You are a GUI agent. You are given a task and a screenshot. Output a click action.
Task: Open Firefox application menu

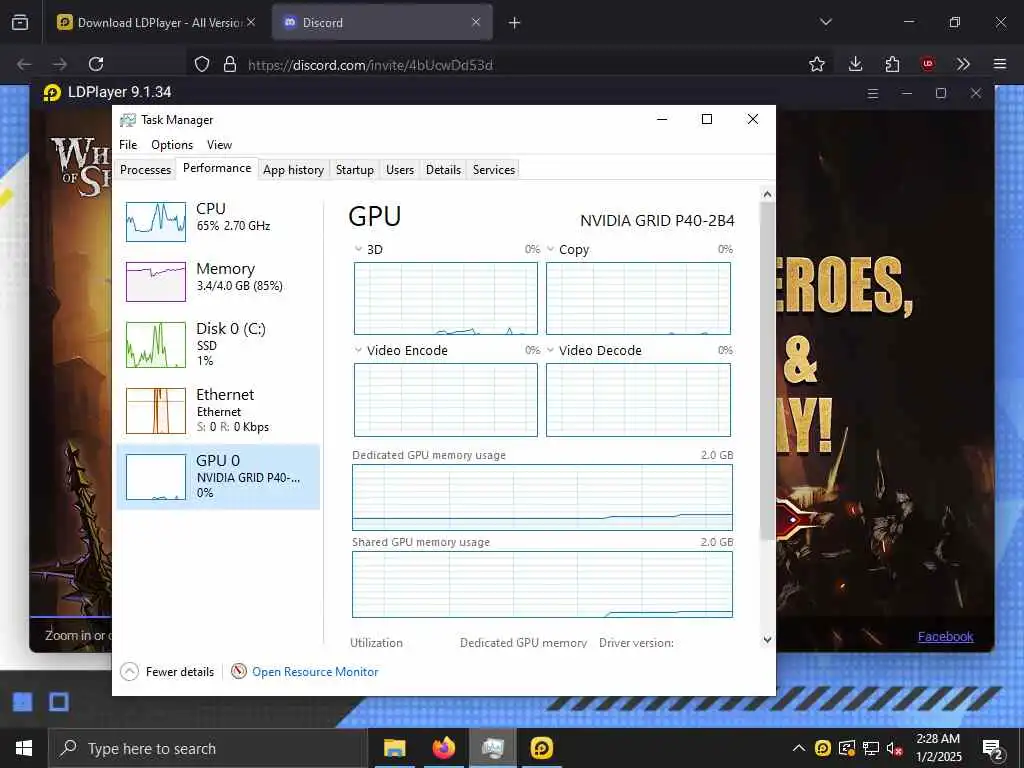pyautogui.click(x=1000, y=64)
